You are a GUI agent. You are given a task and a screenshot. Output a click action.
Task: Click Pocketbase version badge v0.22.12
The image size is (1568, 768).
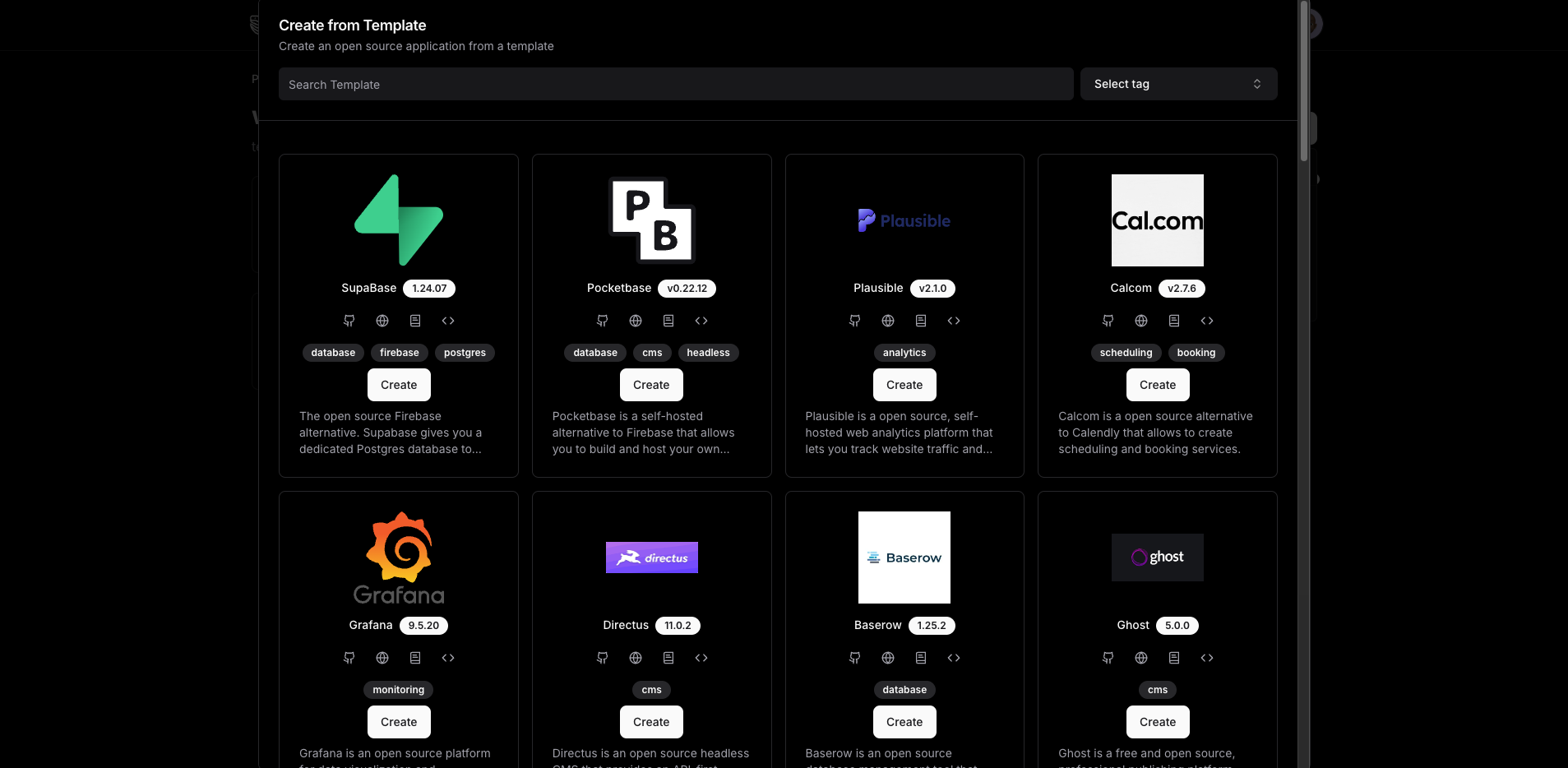click(687, 289)
